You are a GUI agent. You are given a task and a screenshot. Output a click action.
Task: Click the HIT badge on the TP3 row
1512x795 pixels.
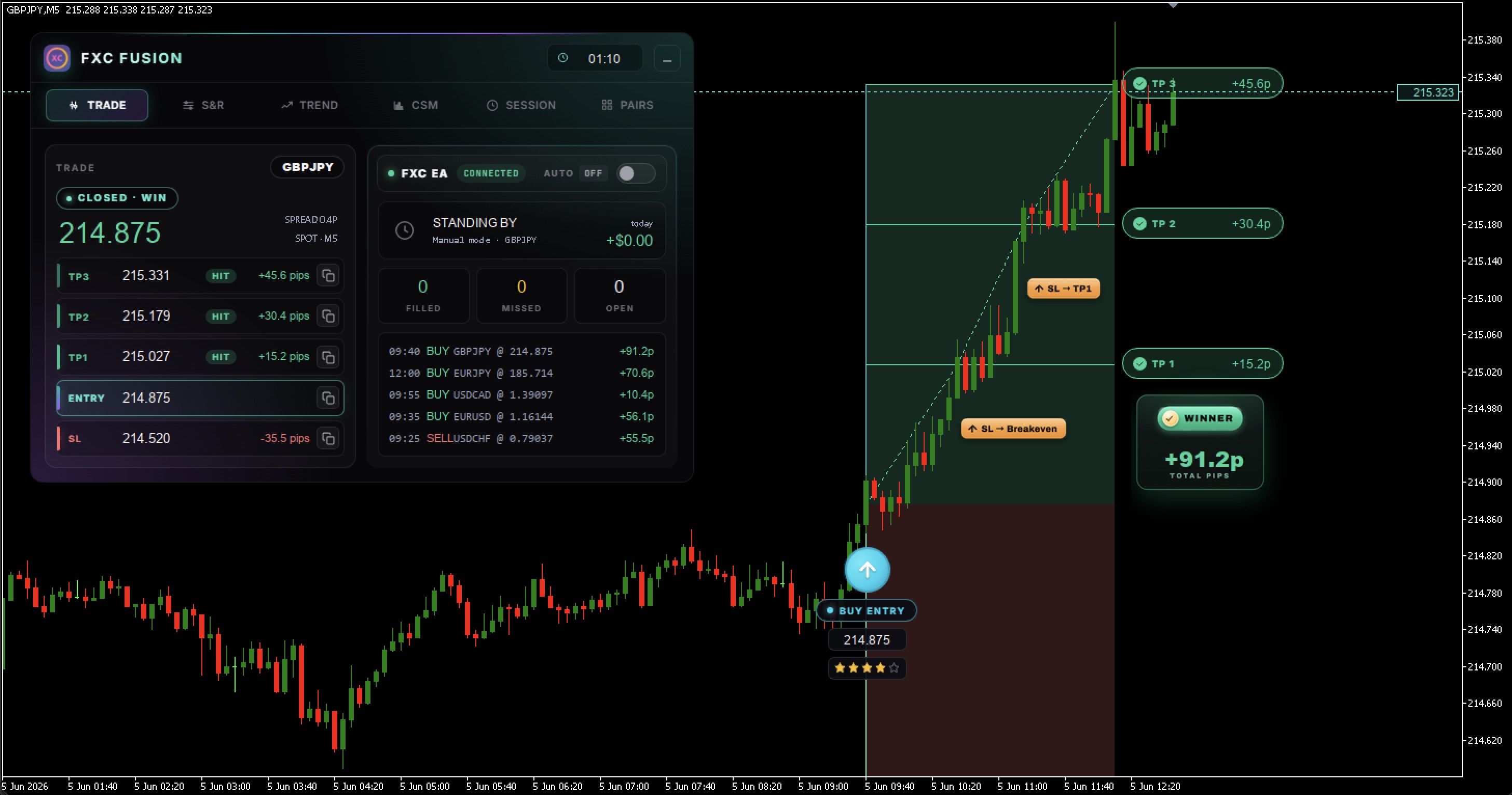tap(221, 276)
